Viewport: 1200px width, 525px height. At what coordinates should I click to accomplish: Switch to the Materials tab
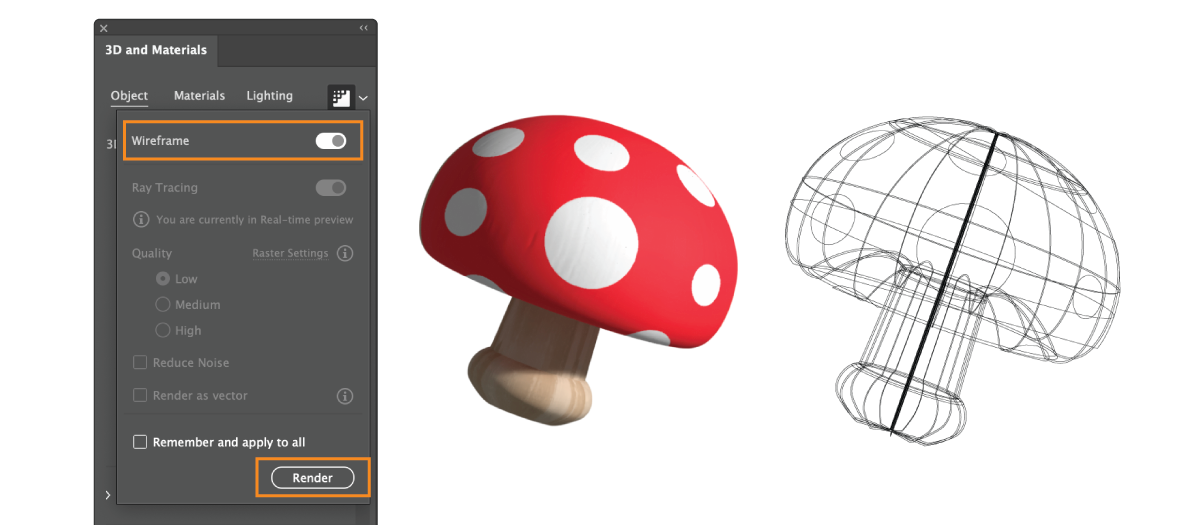[x=199, y=96]
